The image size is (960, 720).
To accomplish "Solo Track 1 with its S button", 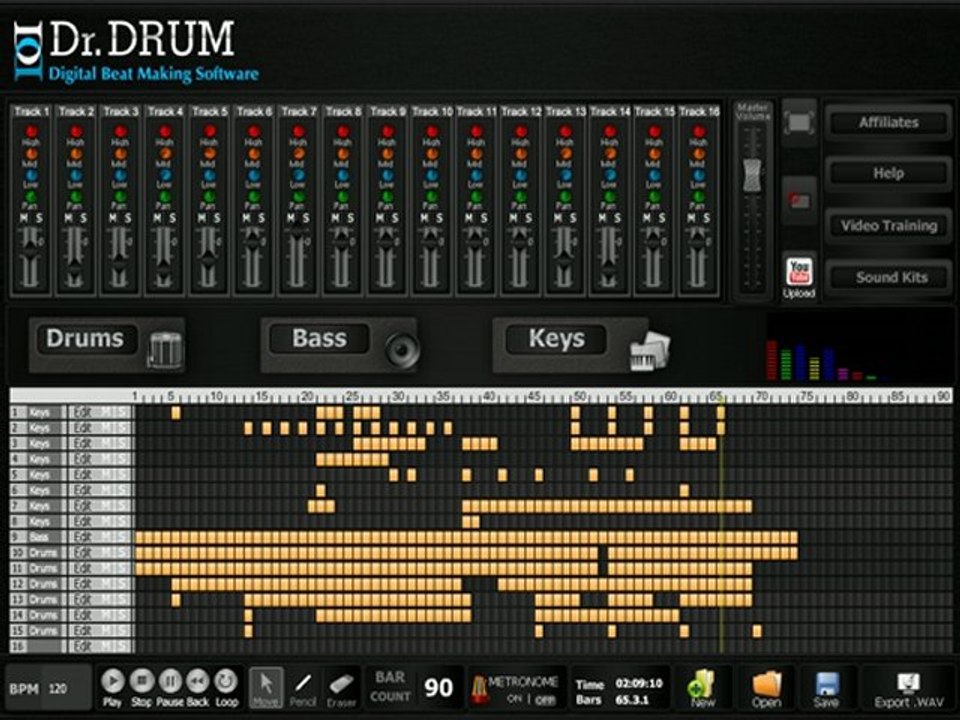I will click(39, 219).
